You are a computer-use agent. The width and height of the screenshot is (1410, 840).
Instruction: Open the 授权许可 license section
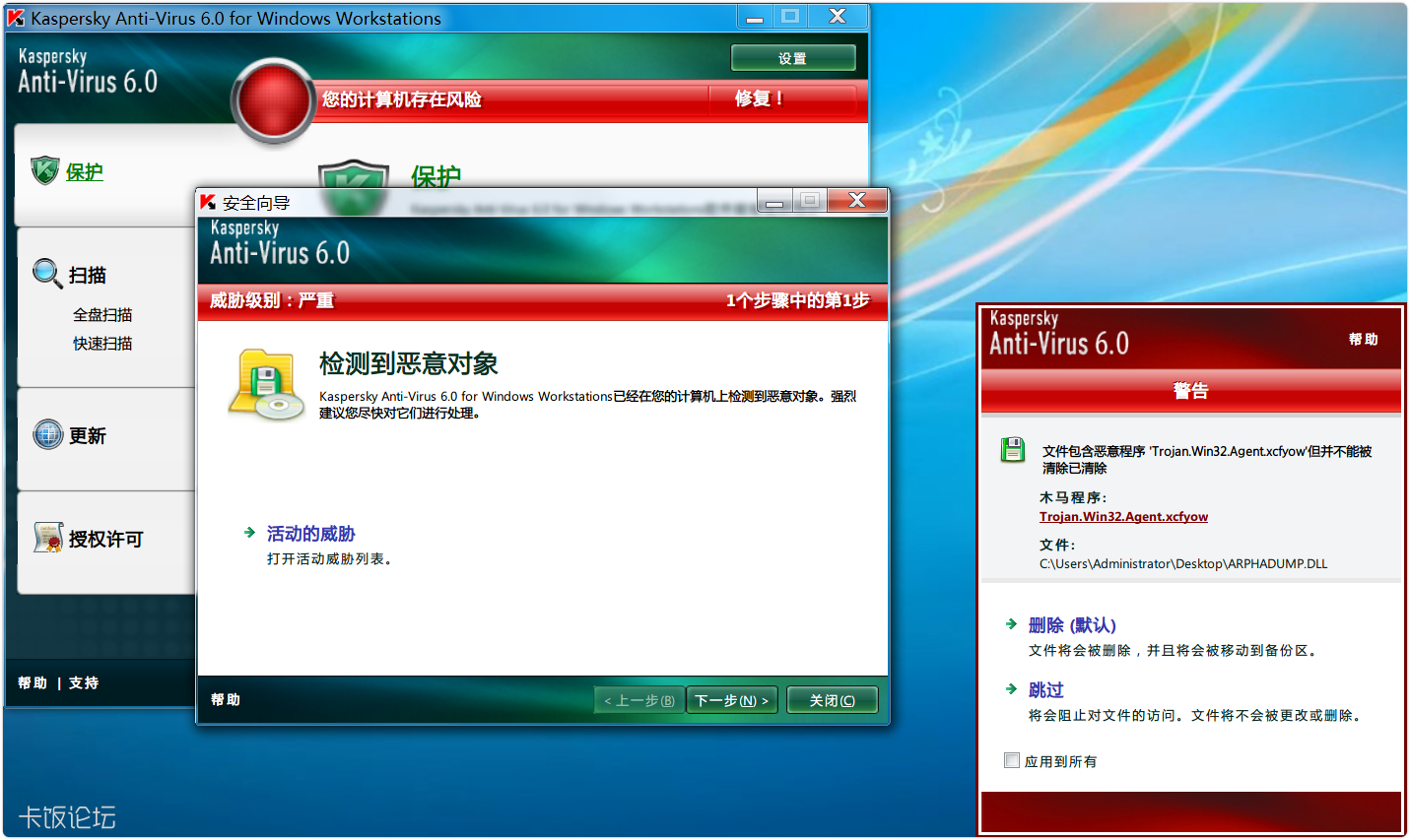coord(106,539)
